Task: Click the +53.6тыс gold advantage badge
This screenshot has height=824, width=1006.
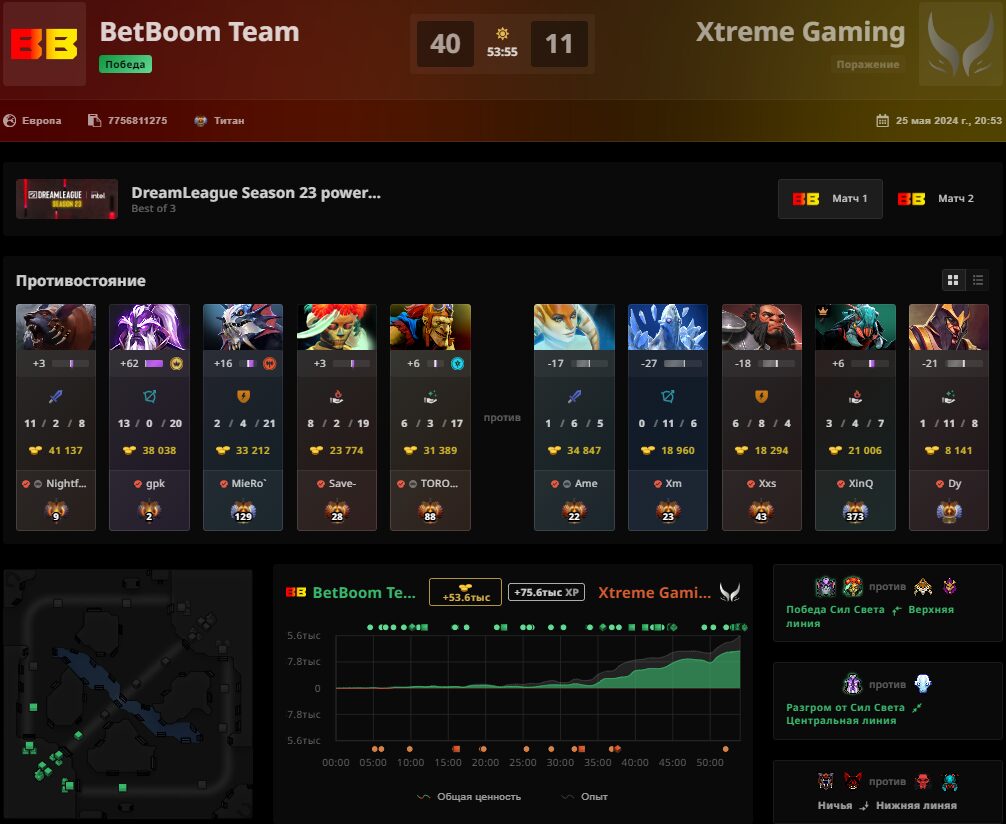Action: 466,592
